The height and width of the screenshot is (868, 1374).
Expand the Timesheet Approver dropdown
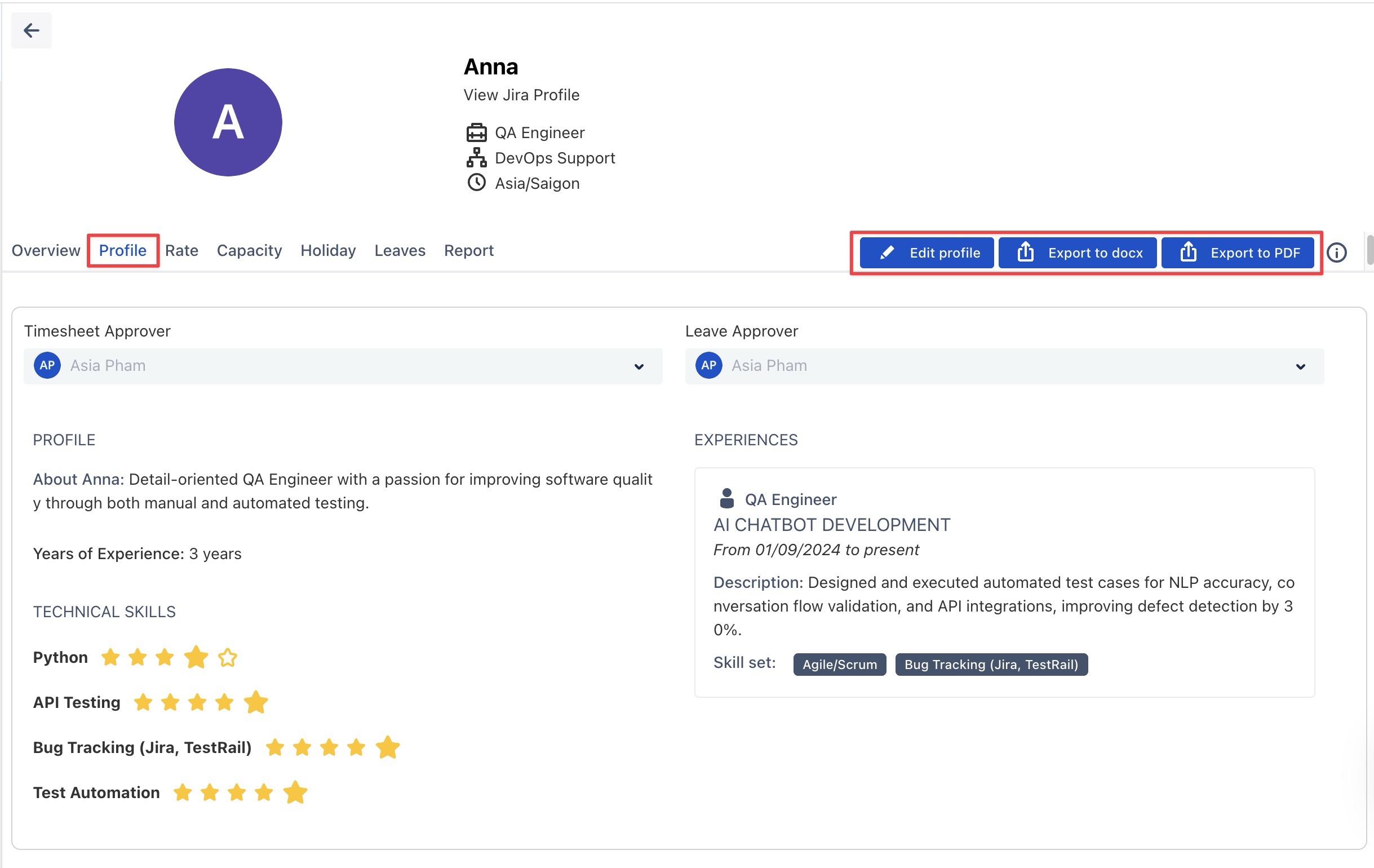[x=639, y=366]
